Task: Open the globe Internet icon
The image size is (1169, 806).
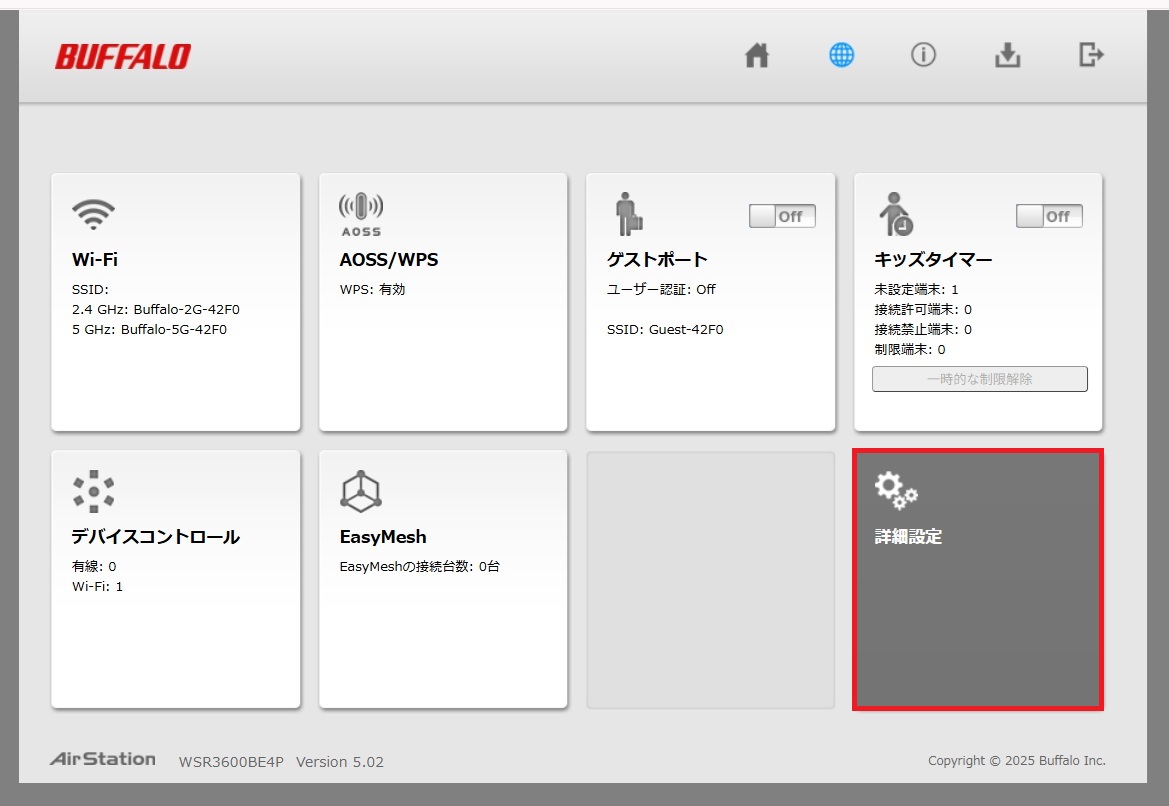Action: (x=841, y=55)
